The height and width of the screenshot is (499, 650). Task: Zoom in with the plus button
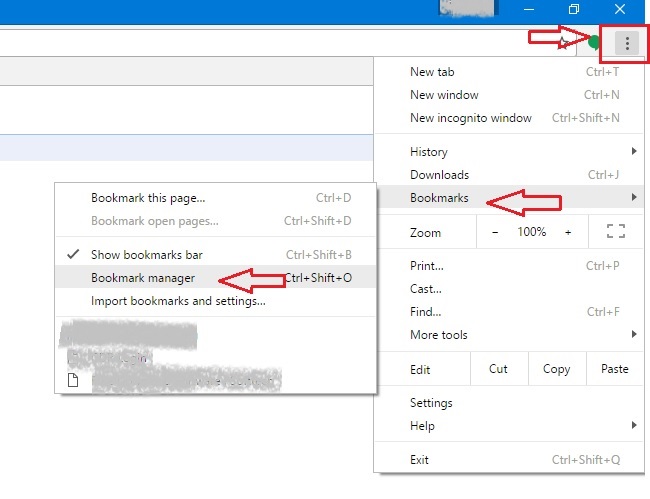click(568, 232)
